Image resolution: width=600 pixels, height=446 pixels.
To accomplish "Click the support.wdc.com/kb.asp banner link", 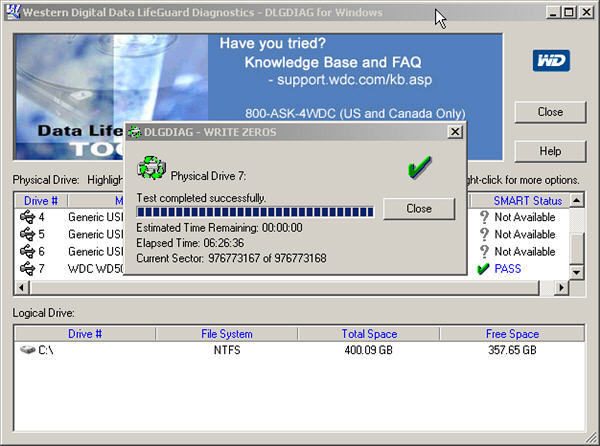I will coord(354,80).
